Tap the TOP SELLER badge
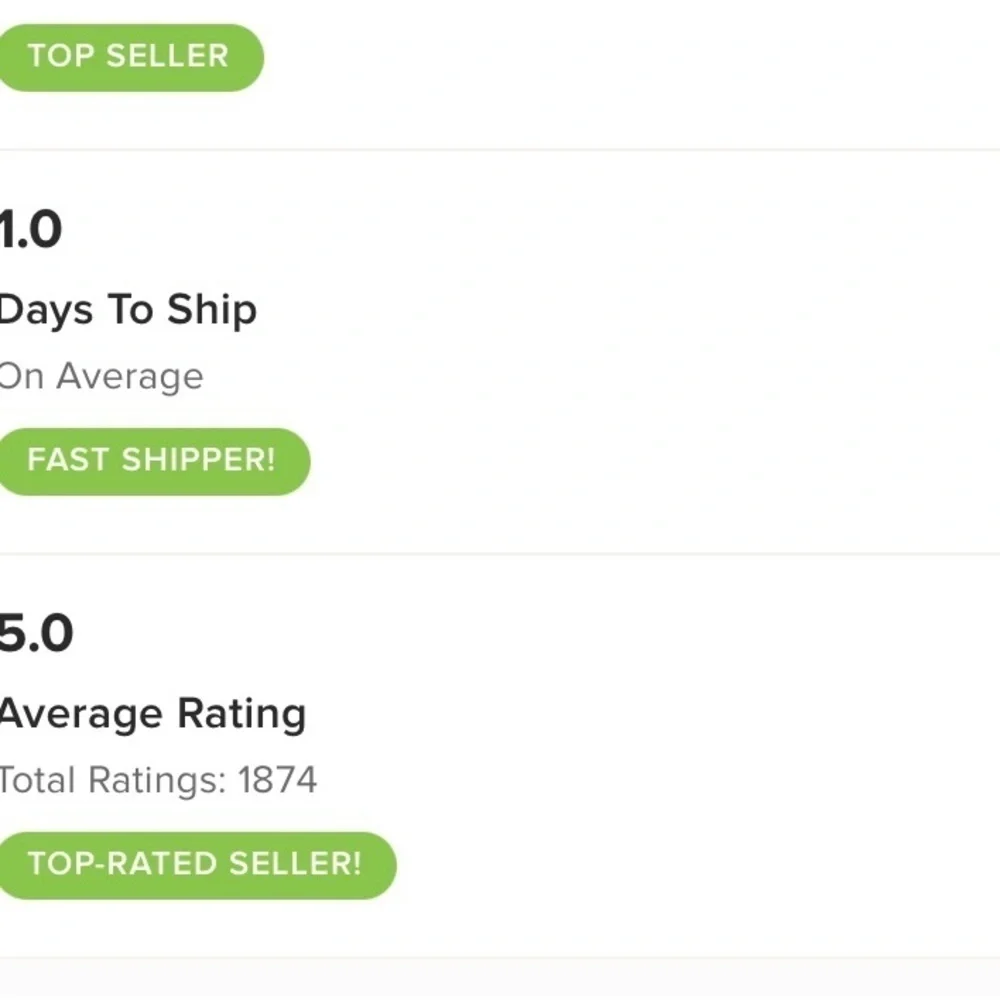The height and width of the screenshot is (1000, 1000). click(130, 57)
